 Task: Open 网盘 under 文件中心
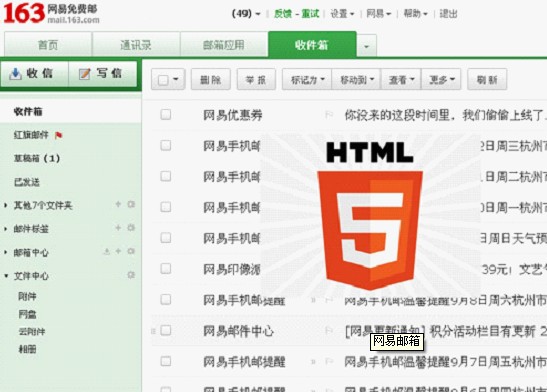point(27,314)
